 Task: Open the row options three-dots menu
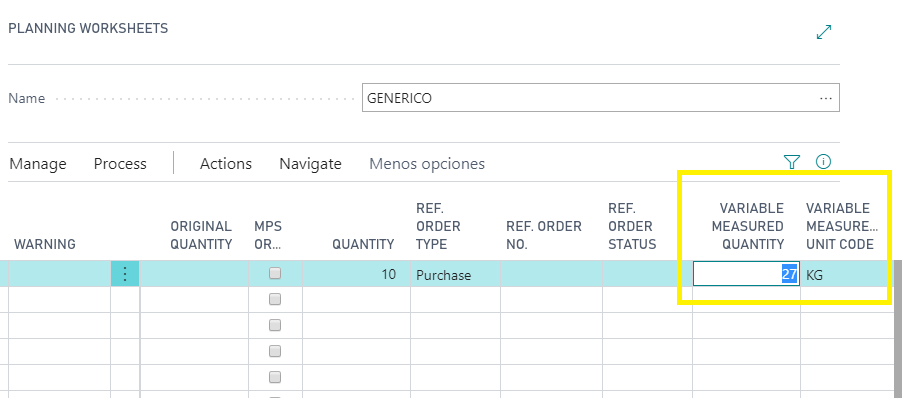[125, 274]
